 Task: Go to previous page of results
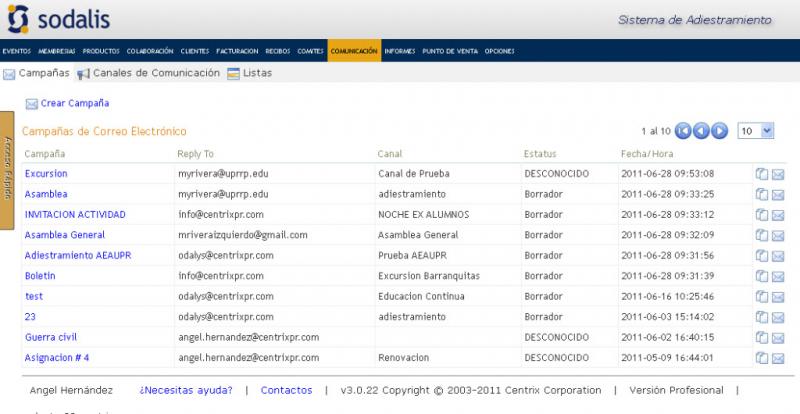pos(702,131)
